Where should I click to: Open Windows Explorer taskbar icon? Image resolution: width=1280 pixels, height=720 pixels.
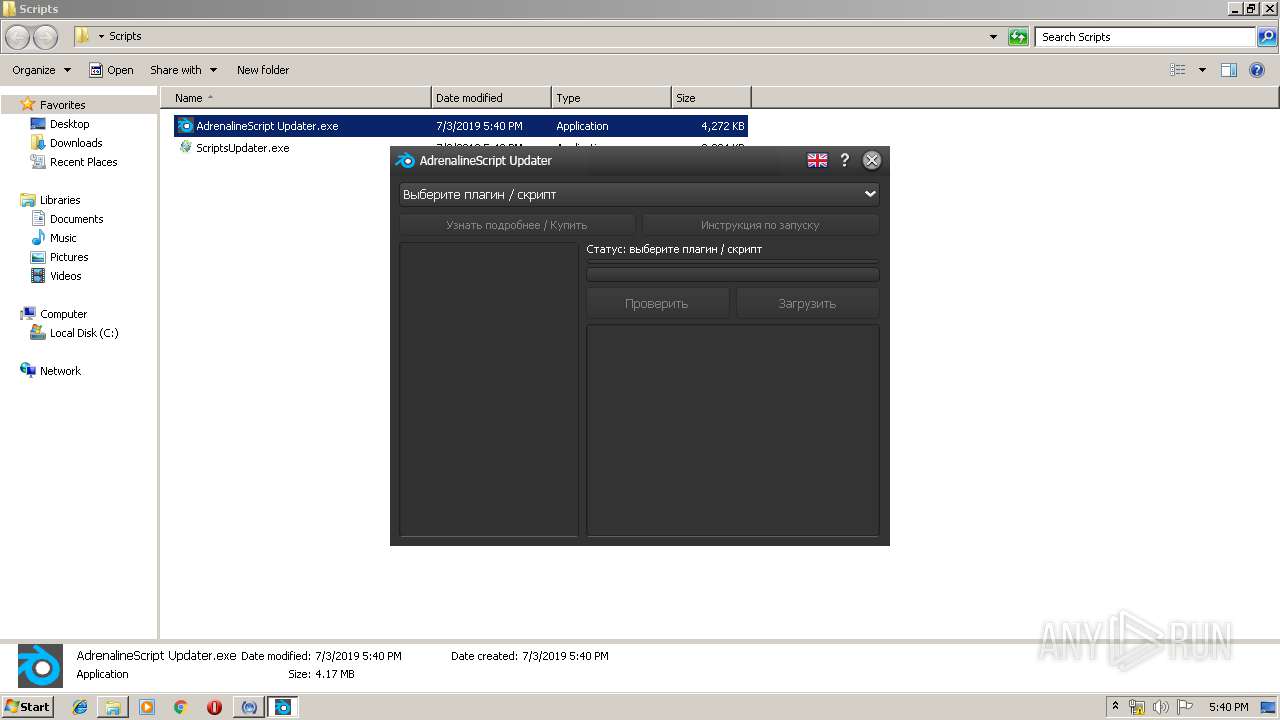tap(113, 707)
